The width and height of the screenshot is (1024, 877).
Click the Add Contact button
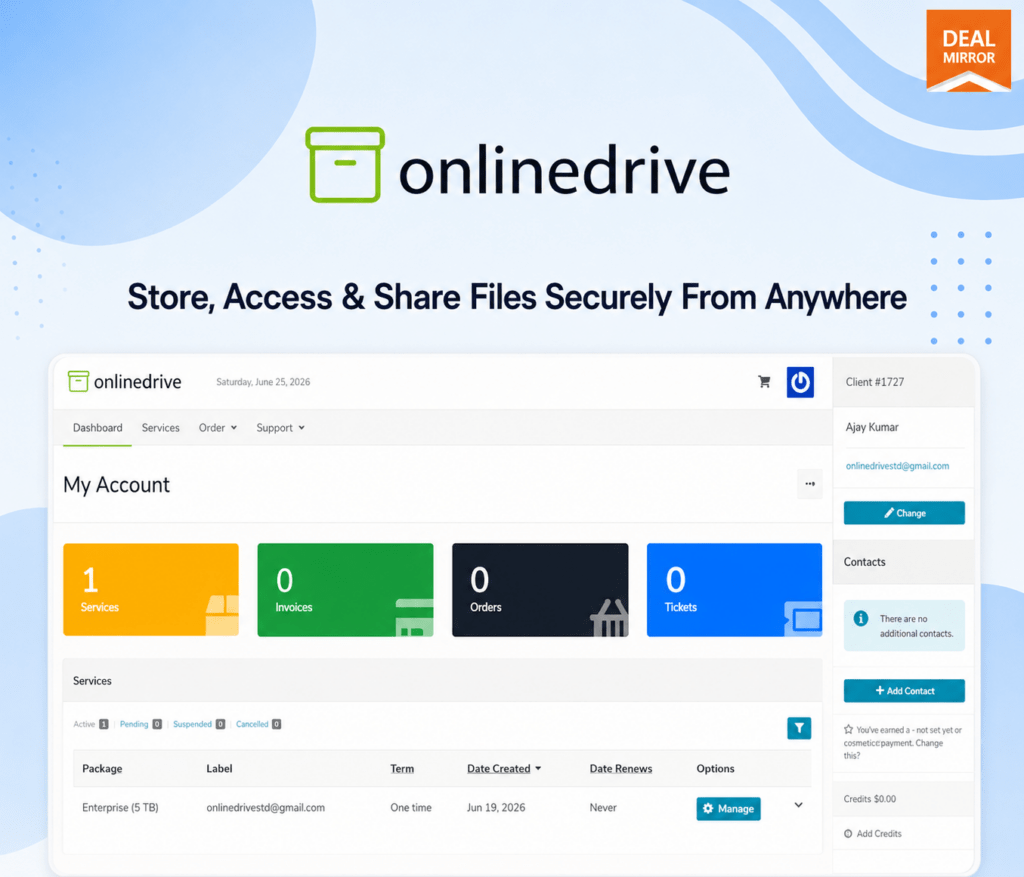pos(904,690)
